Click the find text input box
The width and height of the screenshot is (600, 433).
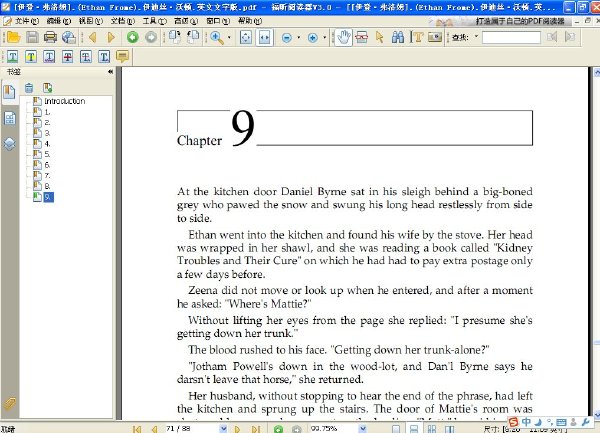point(511,37)
